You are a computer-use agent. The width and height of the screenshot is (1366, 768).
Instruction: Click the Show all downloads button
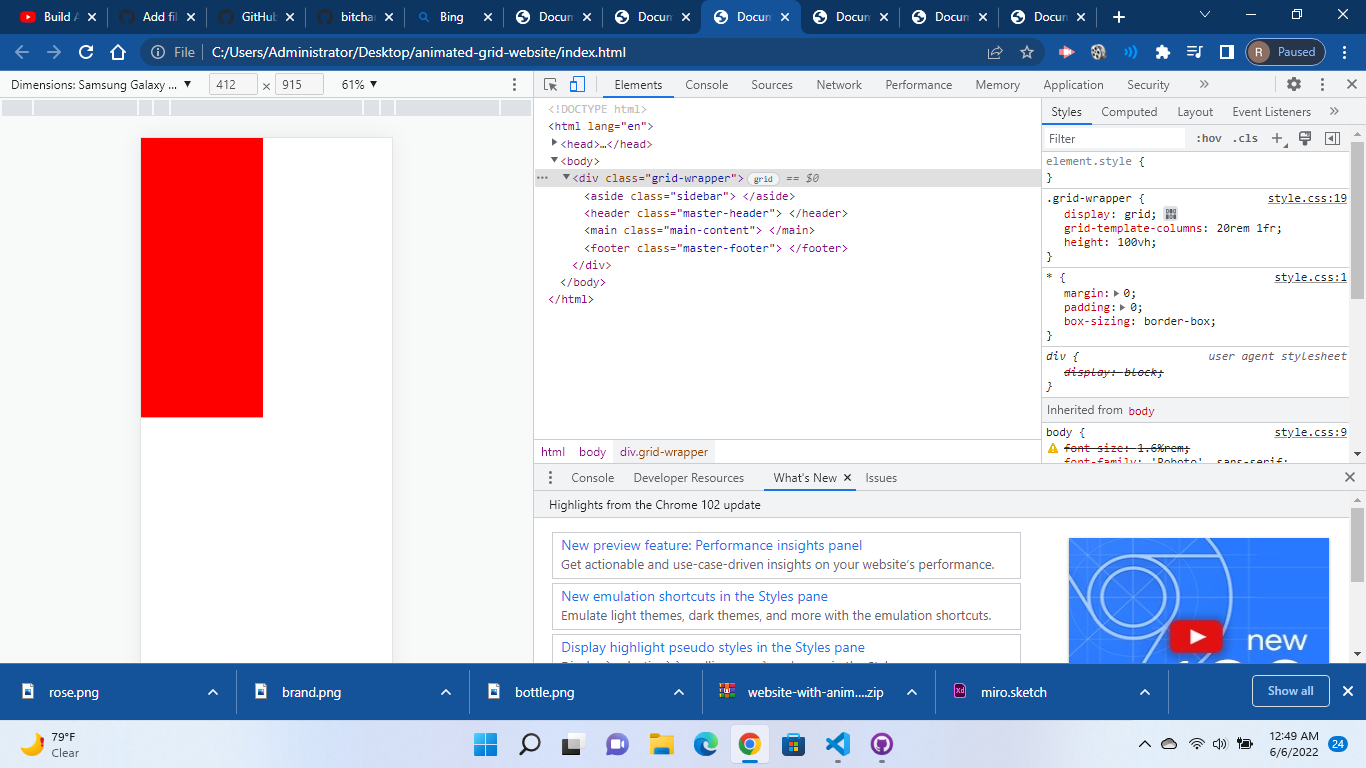click(1290, 691)
